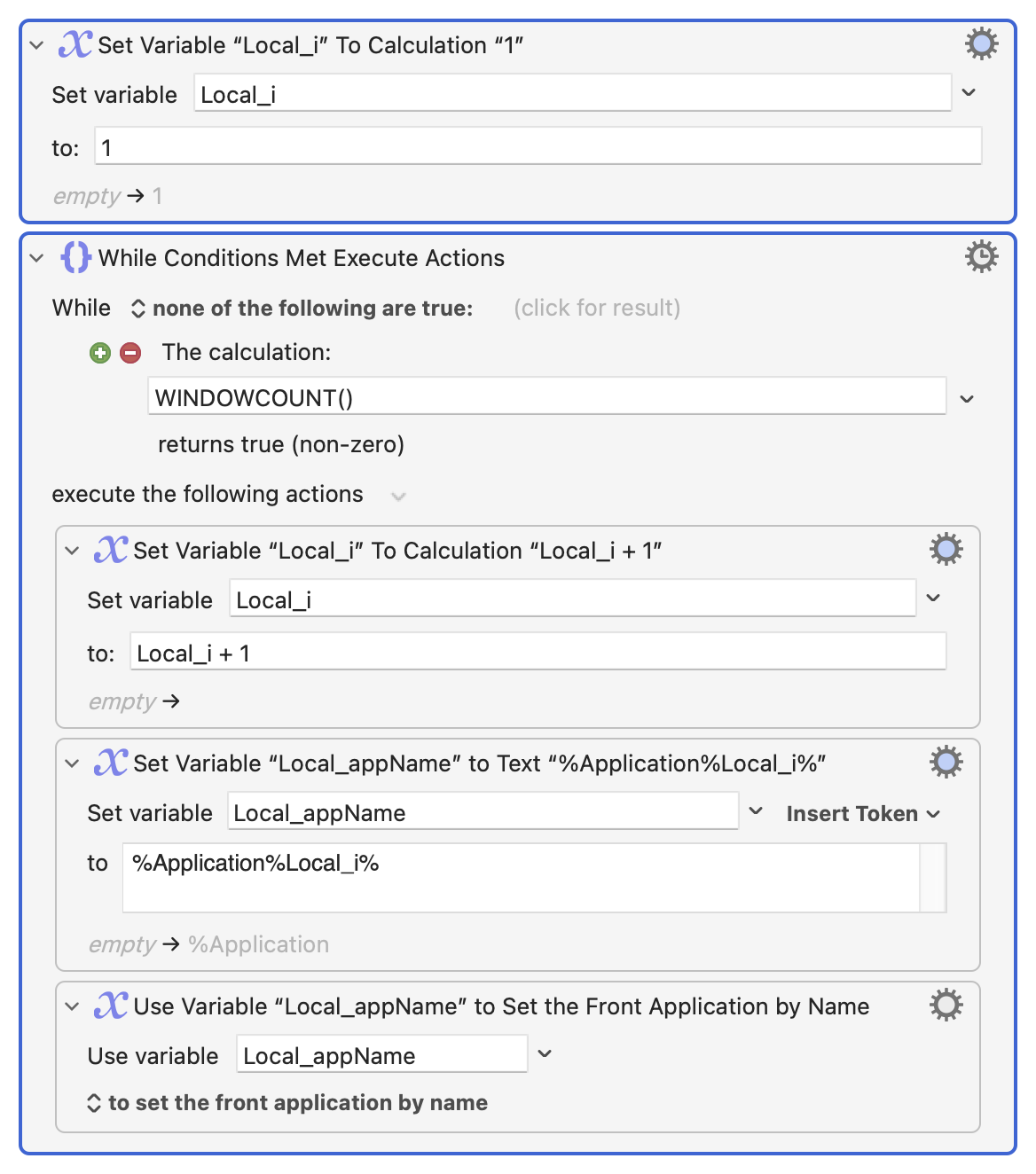Click curly braces icon of While action
Image resolution: width=1036 pixels, height=1174 pixels.
click(75, 258)
